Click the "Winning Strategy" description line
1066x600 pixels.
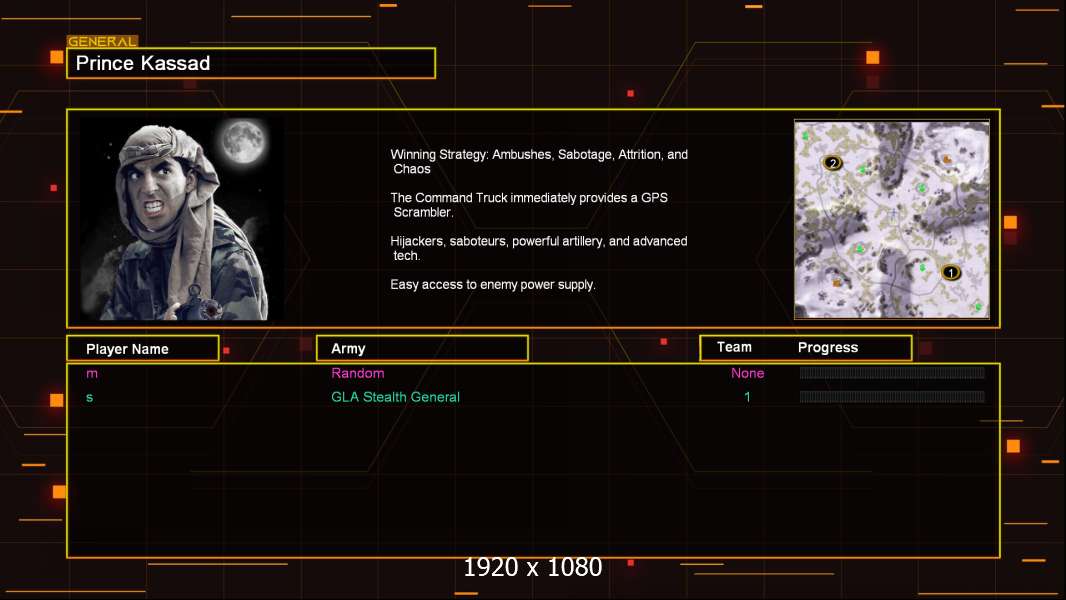coord(539,162)
